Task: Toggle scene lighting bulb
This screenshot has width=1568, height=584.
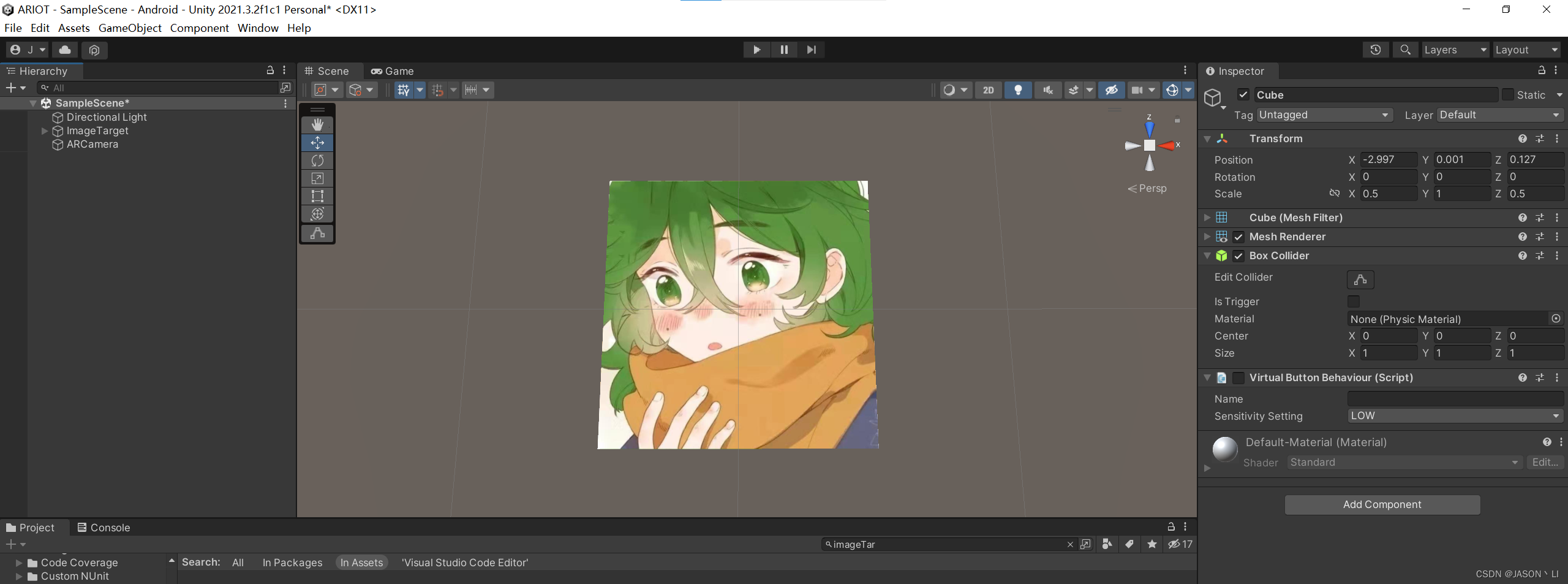Action: (1018, 90)
